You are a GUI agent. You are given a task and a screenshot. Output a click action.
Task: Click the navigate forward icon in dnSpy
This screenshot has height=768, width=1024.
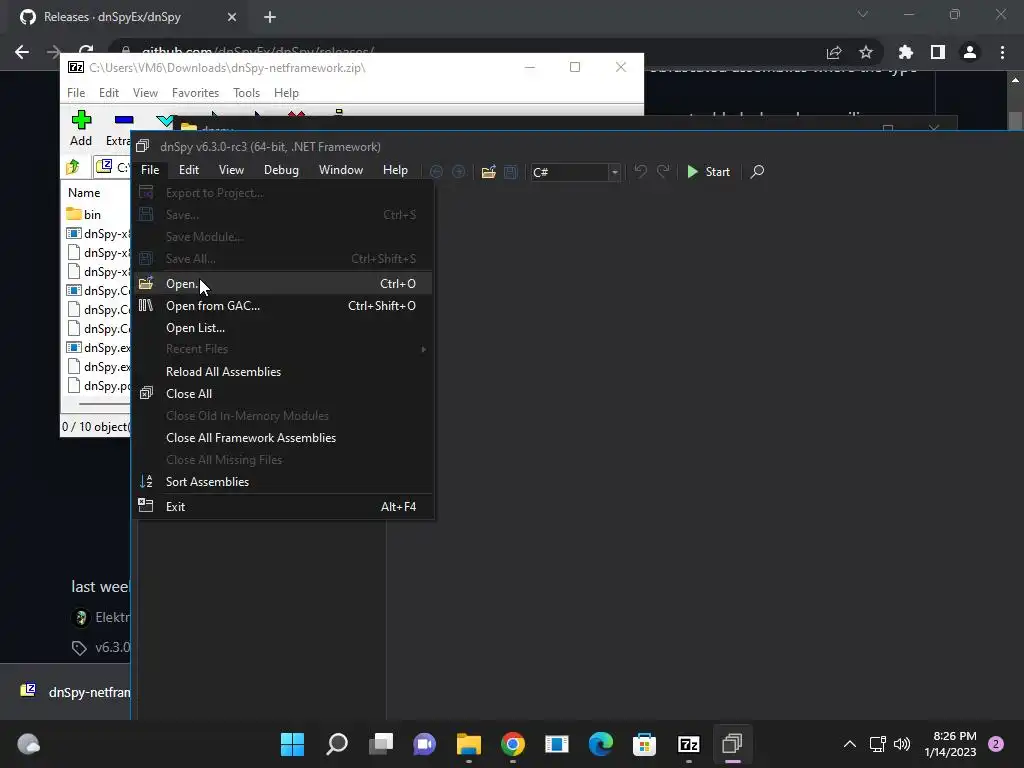coord(458,172)
